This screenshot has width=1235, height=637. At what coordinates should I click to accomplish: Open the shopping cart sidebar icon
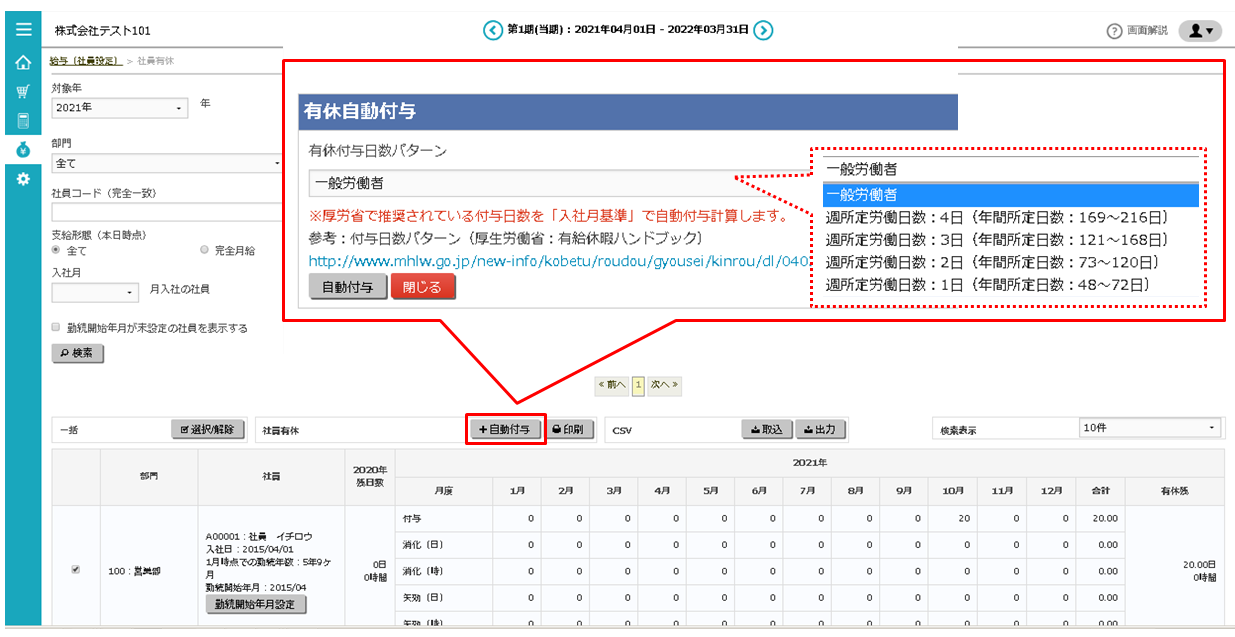click(23, 92)
